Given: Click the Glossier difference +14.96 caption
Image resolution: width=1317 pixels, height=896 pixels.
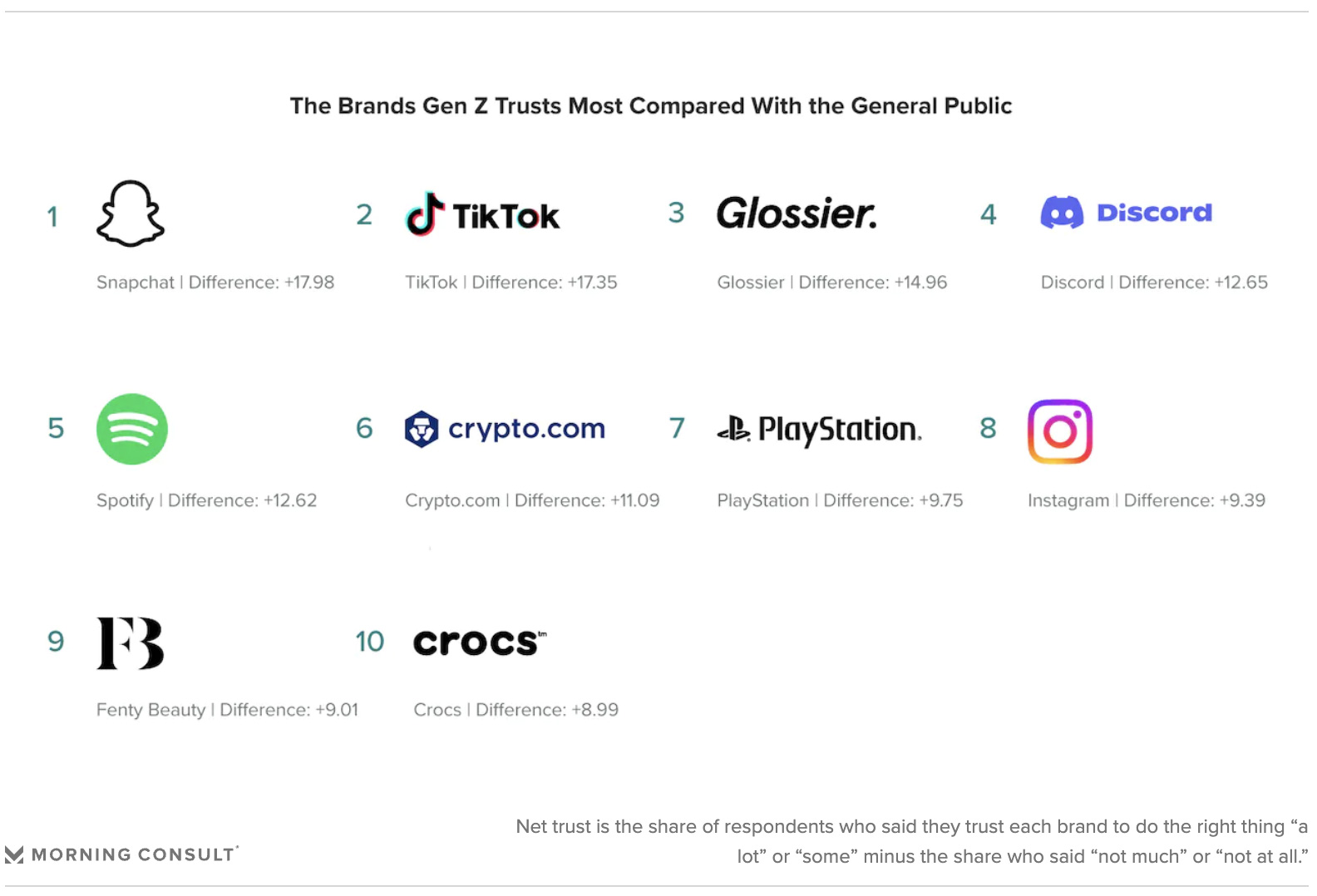Looking at the screenshot, I should [x=832, y=283].
